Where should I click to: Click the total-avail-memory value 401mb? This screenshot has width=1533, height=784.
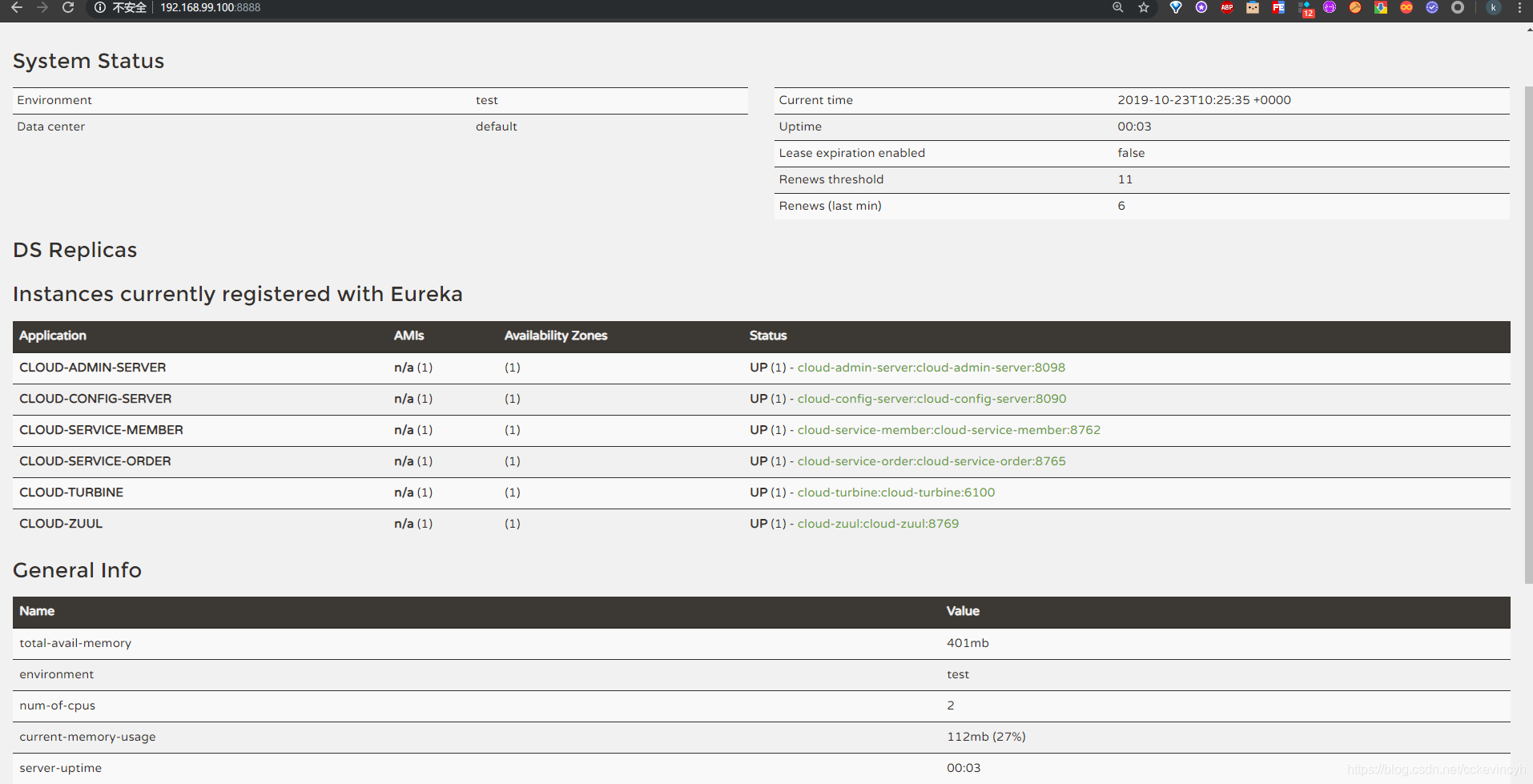point(968,643)
